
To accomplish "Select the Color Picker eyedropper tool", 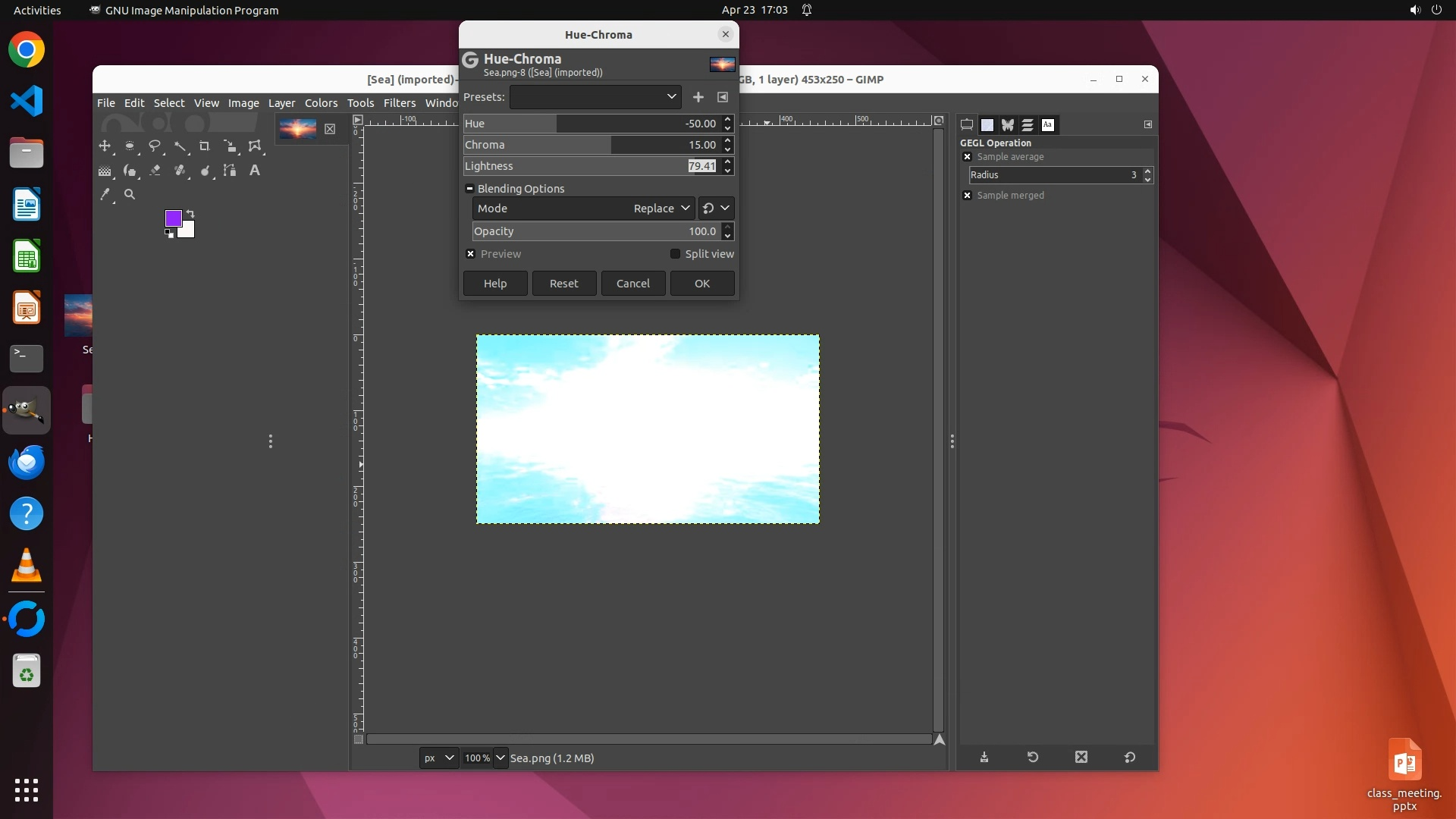I will click(x=105, y=195).
